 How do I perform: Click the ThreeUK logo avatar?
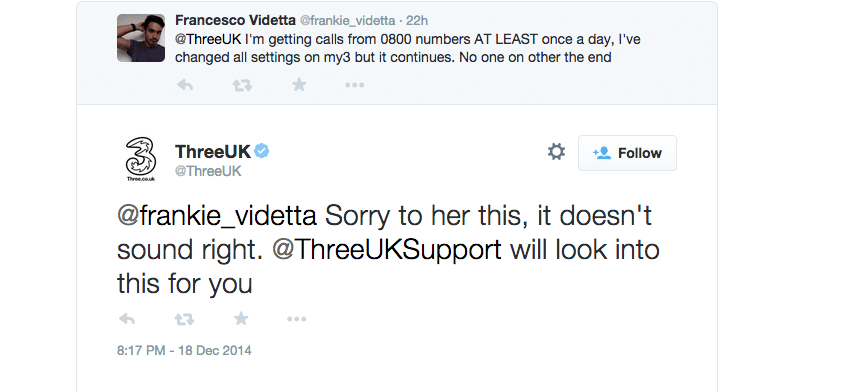[141, 158]
